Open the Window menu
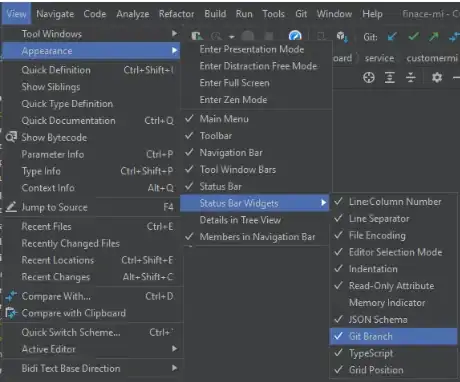Viewport: 460px width, 382px height. (334, 14)
